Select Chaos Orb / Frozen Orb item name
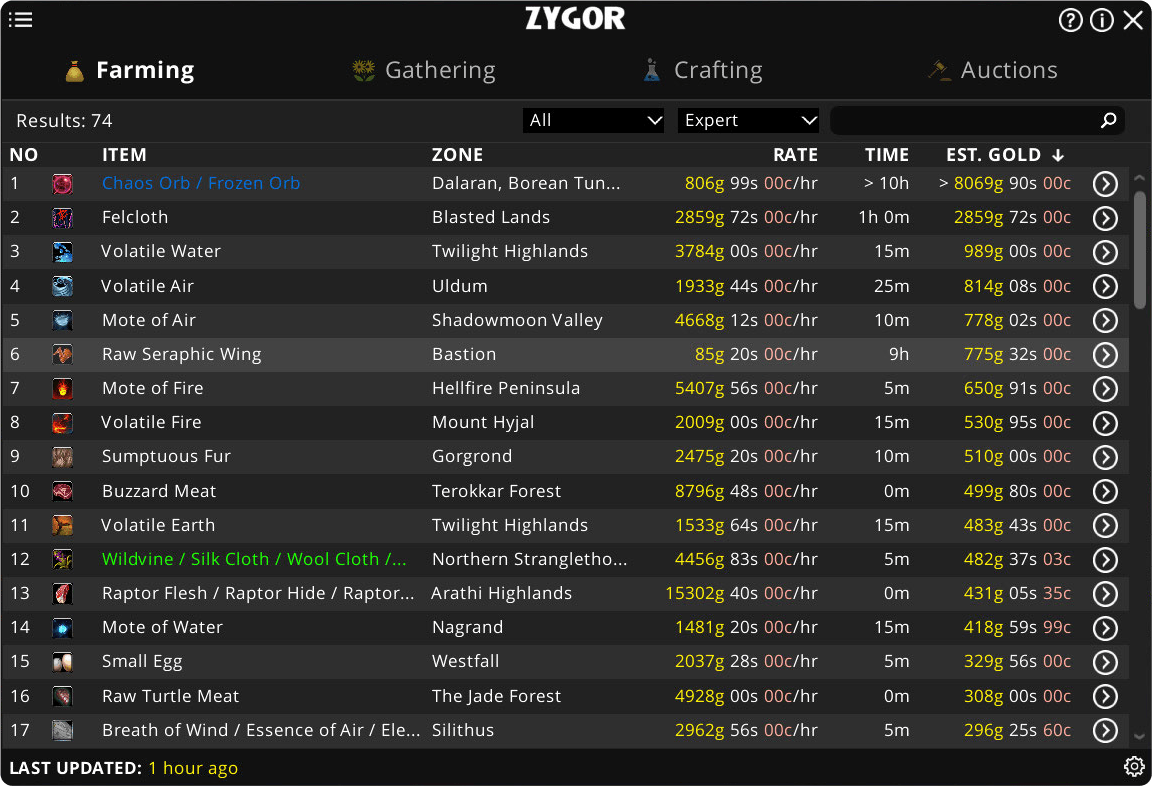This screenshot has width=1152, height=786. (201, 183)
